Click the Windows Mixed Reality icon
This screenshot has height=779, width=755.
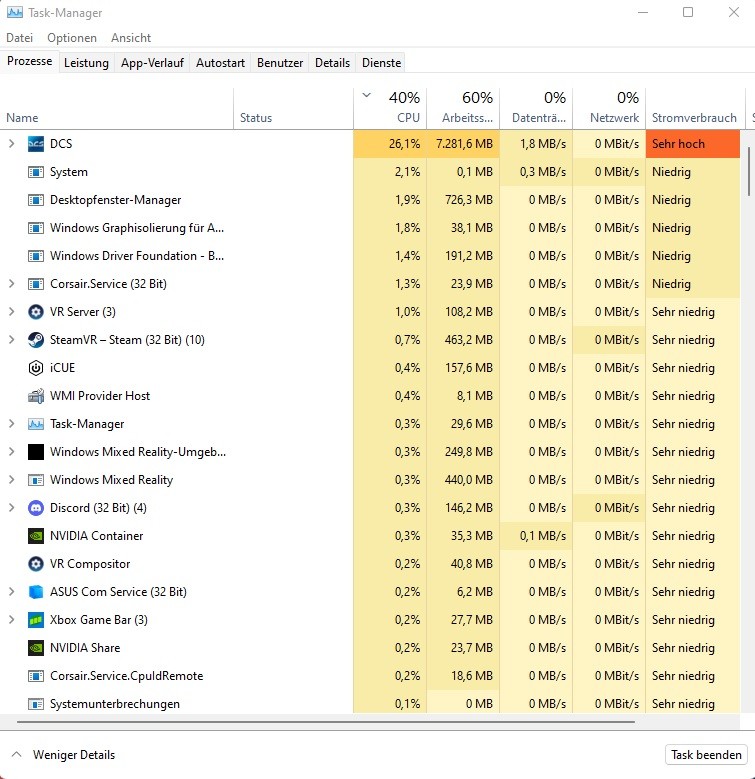pyautogui.click(x=36, y=480)
